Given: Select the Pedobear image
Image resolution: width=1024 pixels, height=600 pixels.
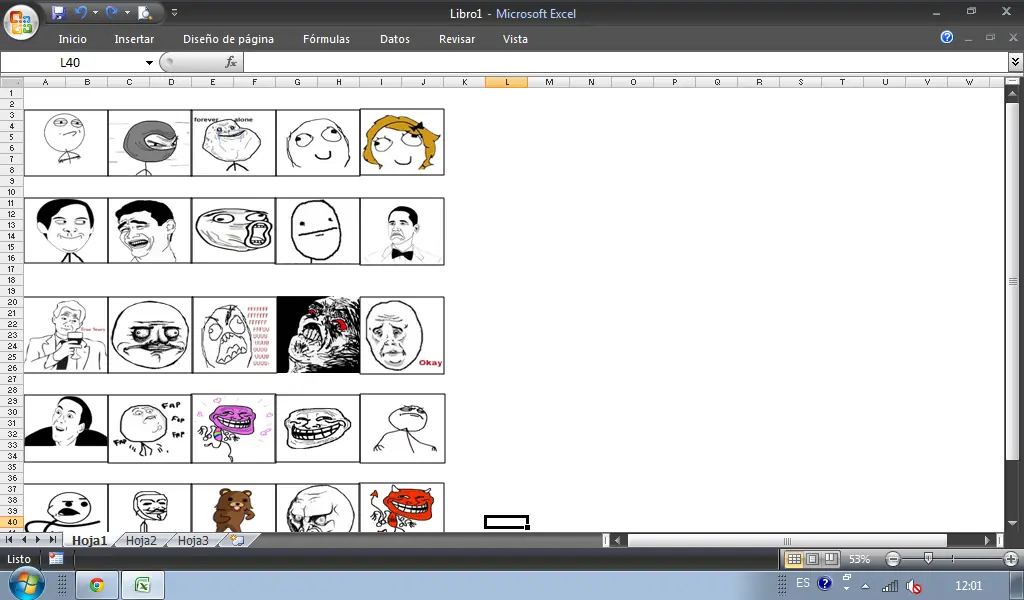Looking at the screenshot, I should coord(234,508).
